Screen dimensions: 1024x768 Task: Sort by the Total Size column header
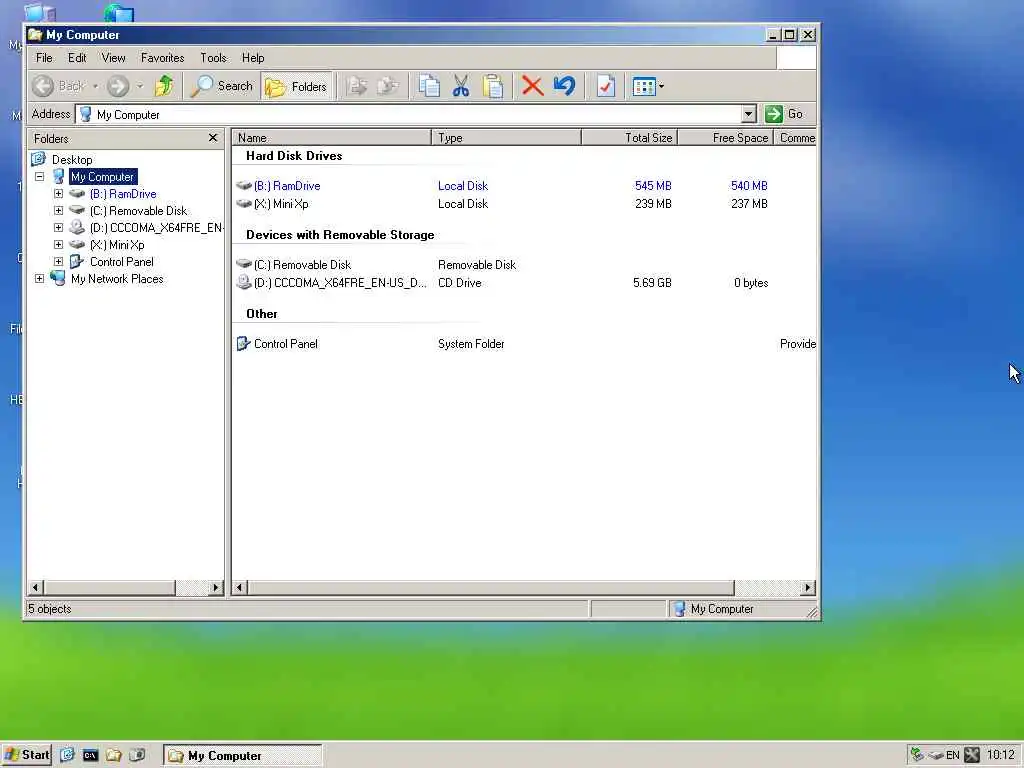(630, 138)
